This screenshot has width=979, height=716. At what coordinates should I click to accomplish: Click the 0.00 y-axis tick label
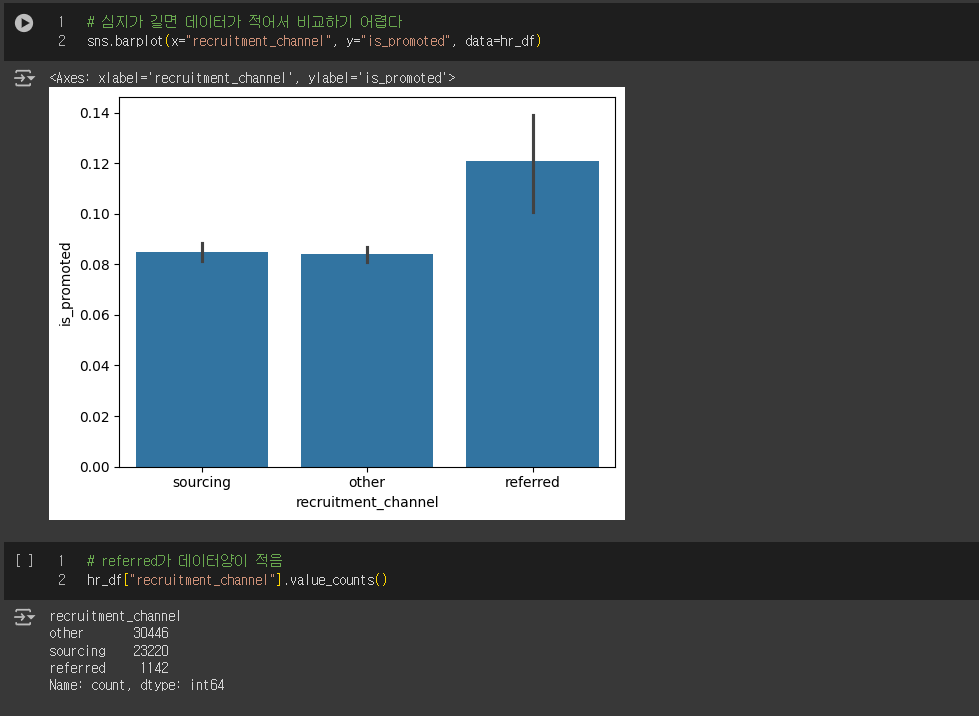tap(94, 467)
